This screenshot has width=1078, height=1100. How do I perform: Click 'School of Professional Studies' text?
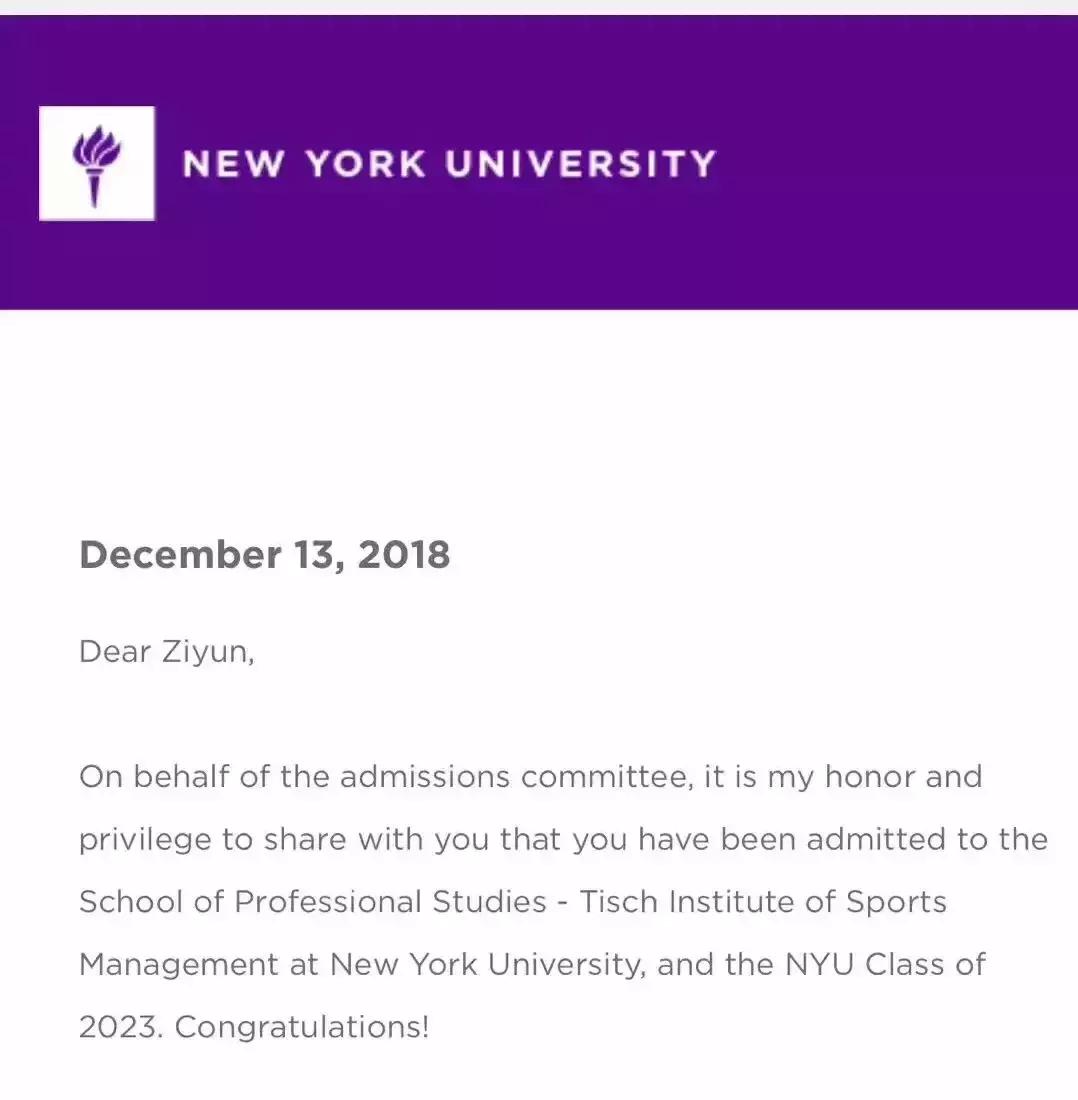[312, 902]
